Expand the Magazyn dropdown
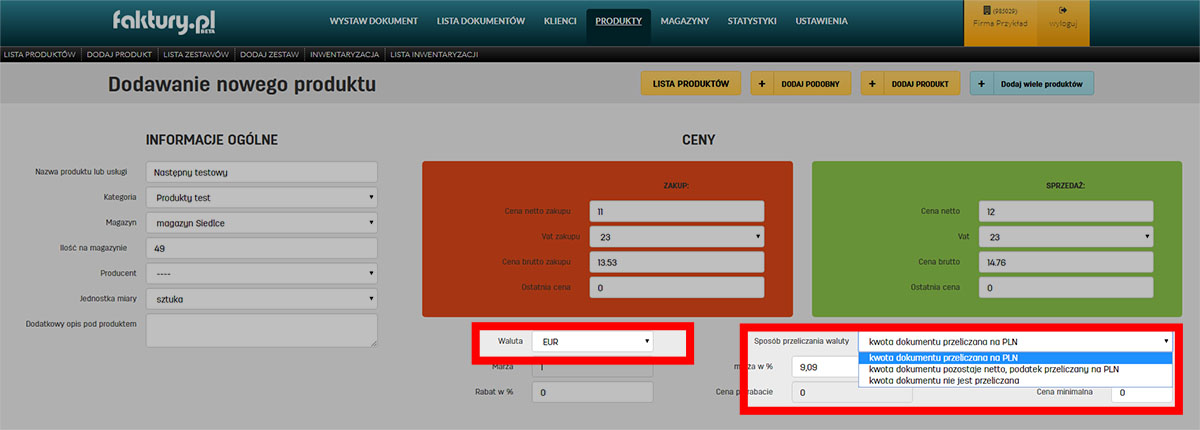The height and width of the screenshot is (430, 1200). click(x=262, y=223)
